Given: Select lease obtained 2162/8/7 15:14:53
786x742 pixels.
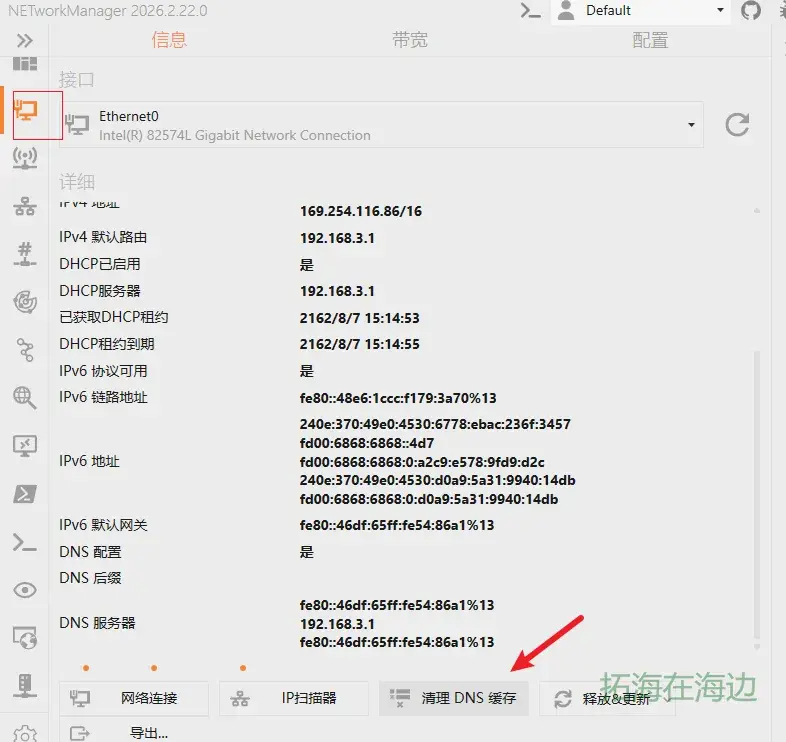Looking at the screenshot, I should (x=359, y=318).
